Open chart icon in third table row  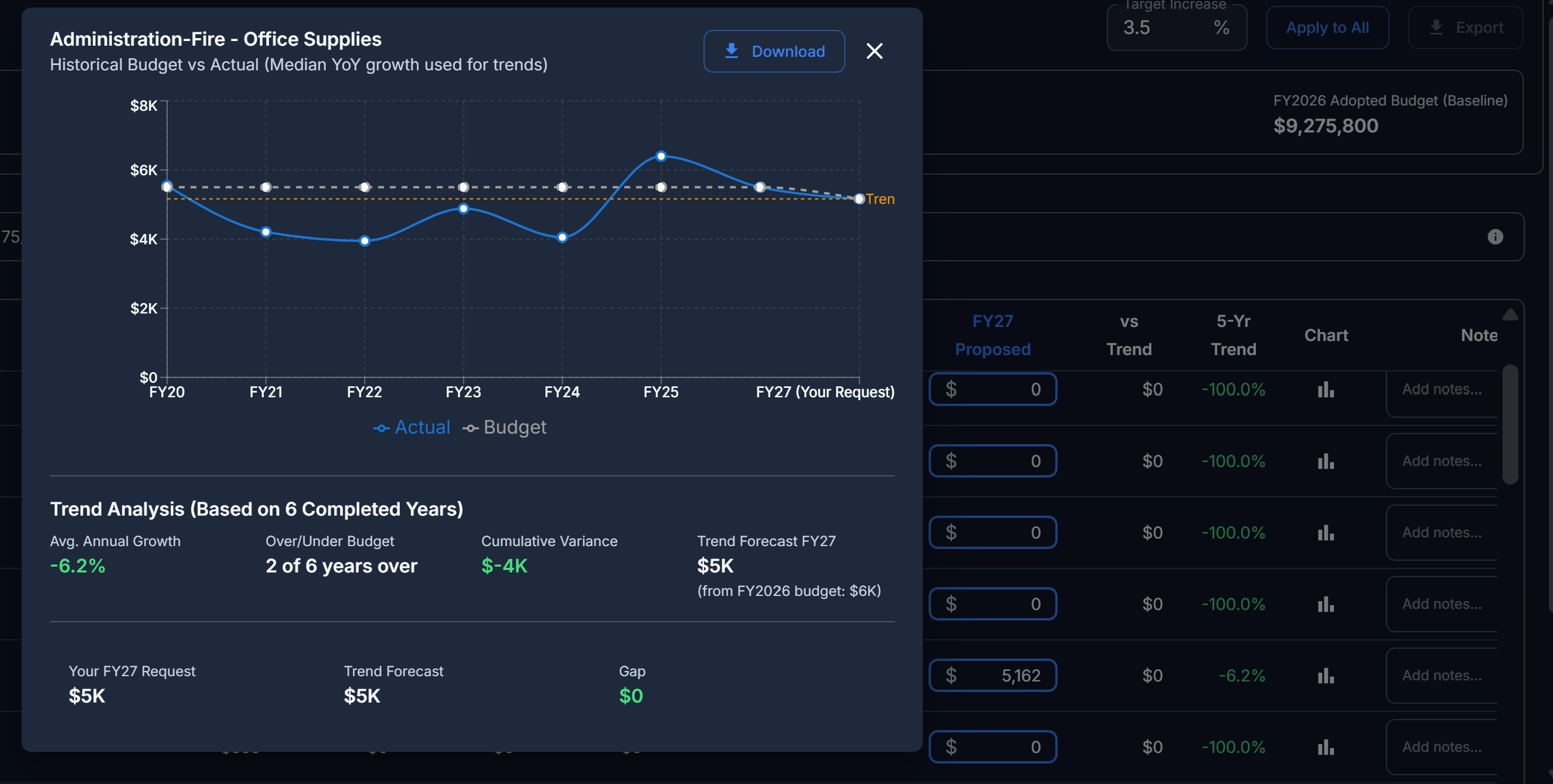click(x=1325, y=533)
